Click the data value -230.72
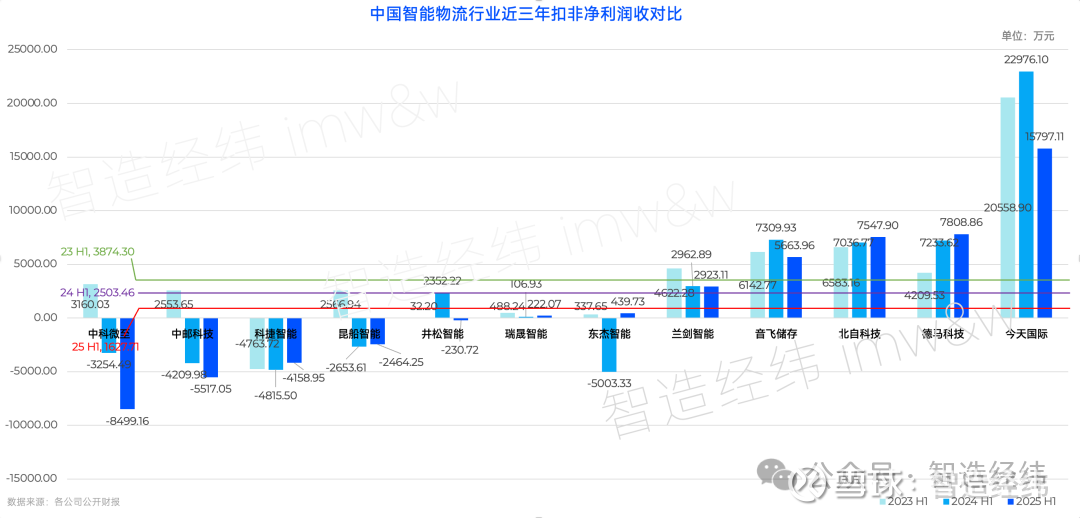Image resolution: width=1080 pixels, height=518 pixels. [x=460, y=350]
